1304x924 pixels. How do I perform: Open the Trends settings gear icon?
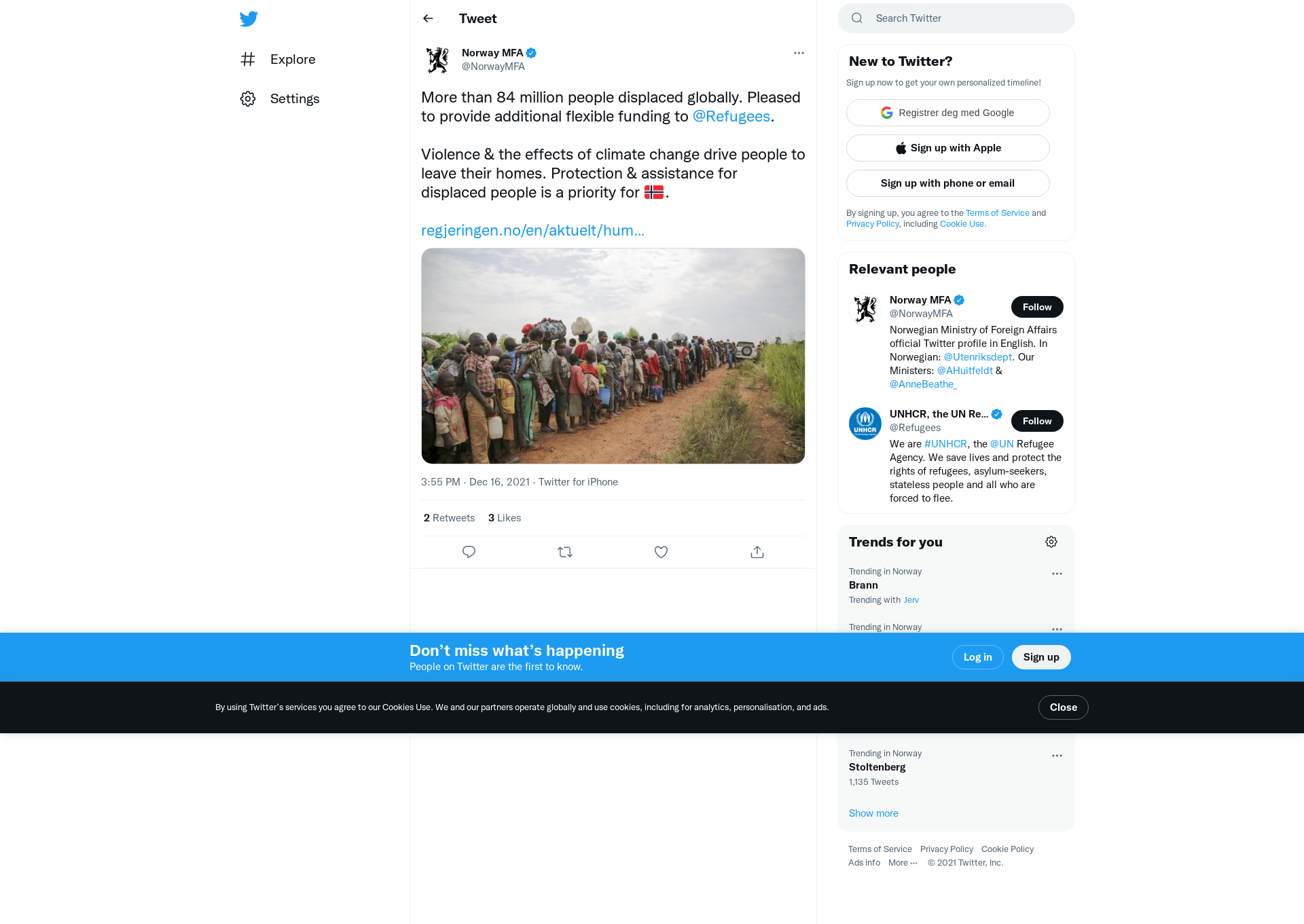point(1051,542)
